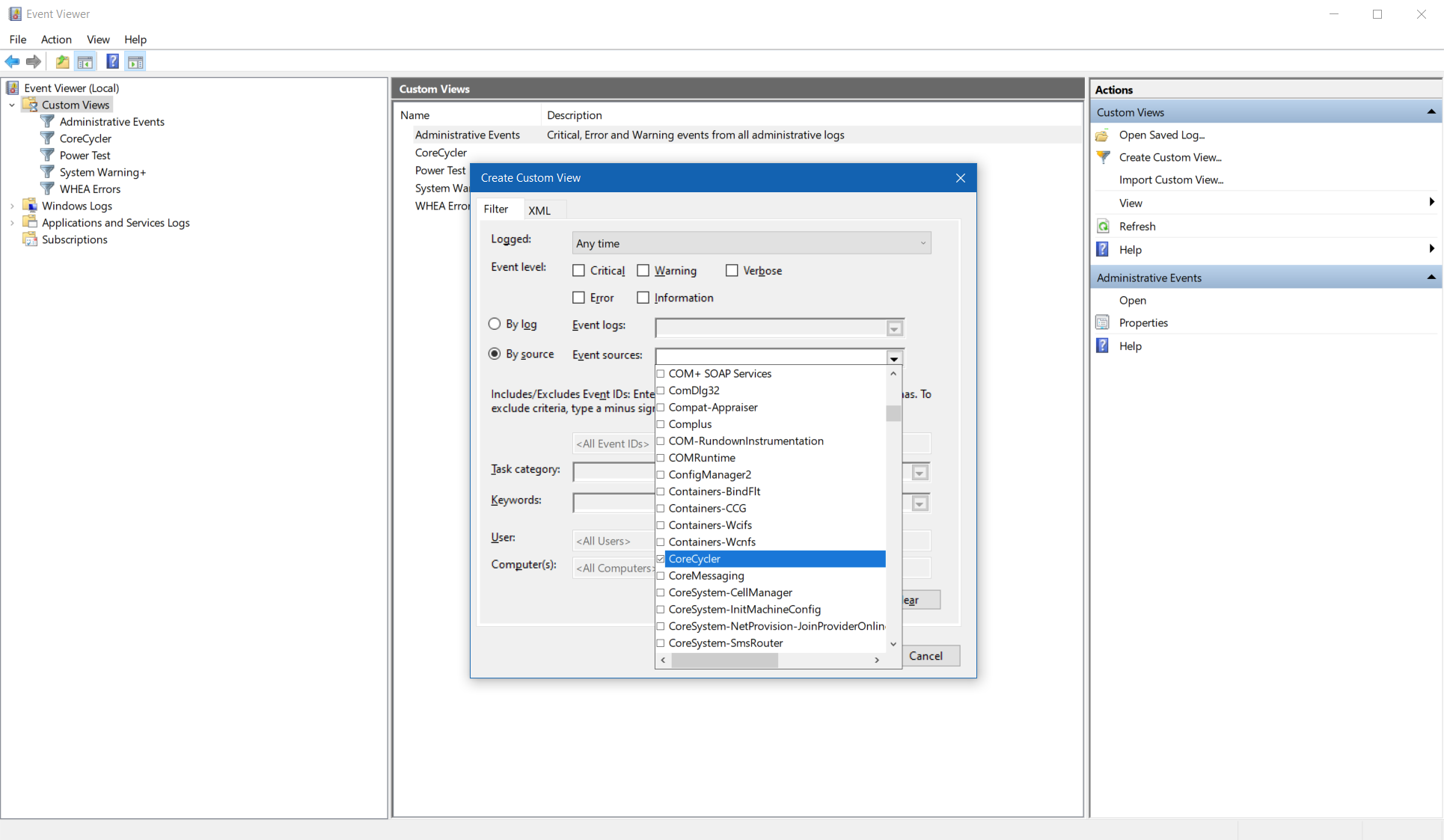1444x840 pixels.
Task: Check the Containers-BindFlt event source
Action: (x=661, y=491)
